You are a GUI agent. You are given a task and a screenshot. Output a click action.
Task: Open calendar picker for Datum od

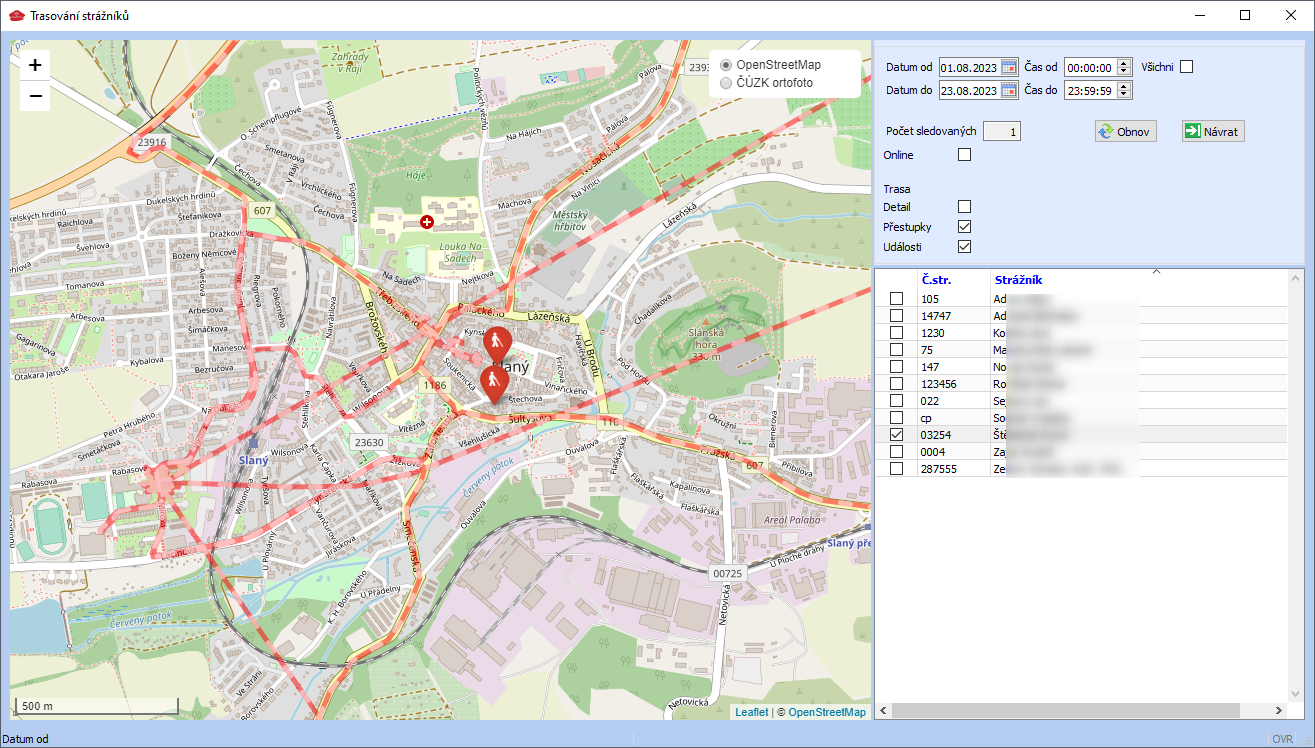1009,67
